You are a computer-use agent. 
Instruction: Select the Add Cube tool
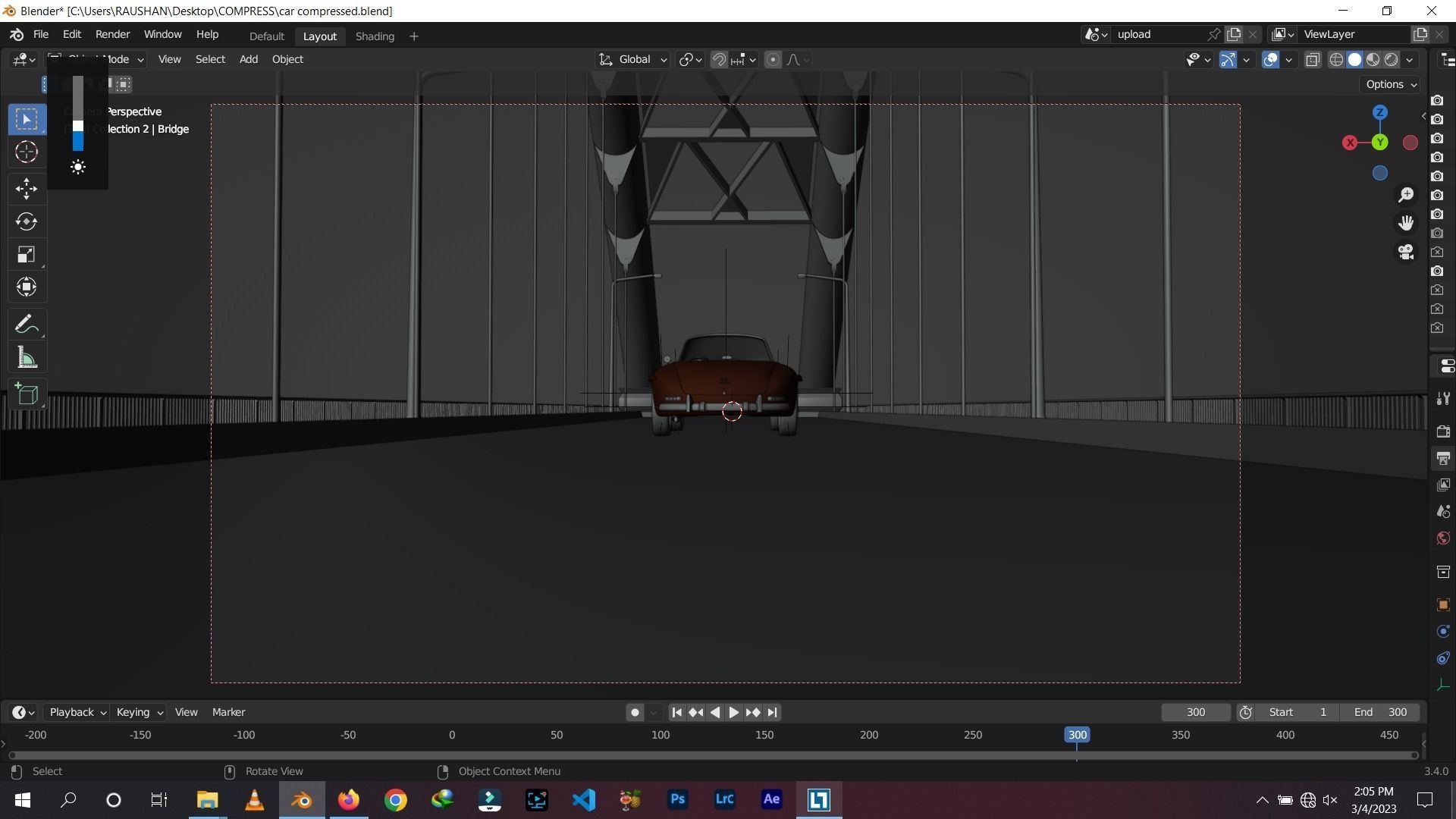[27, 394]
